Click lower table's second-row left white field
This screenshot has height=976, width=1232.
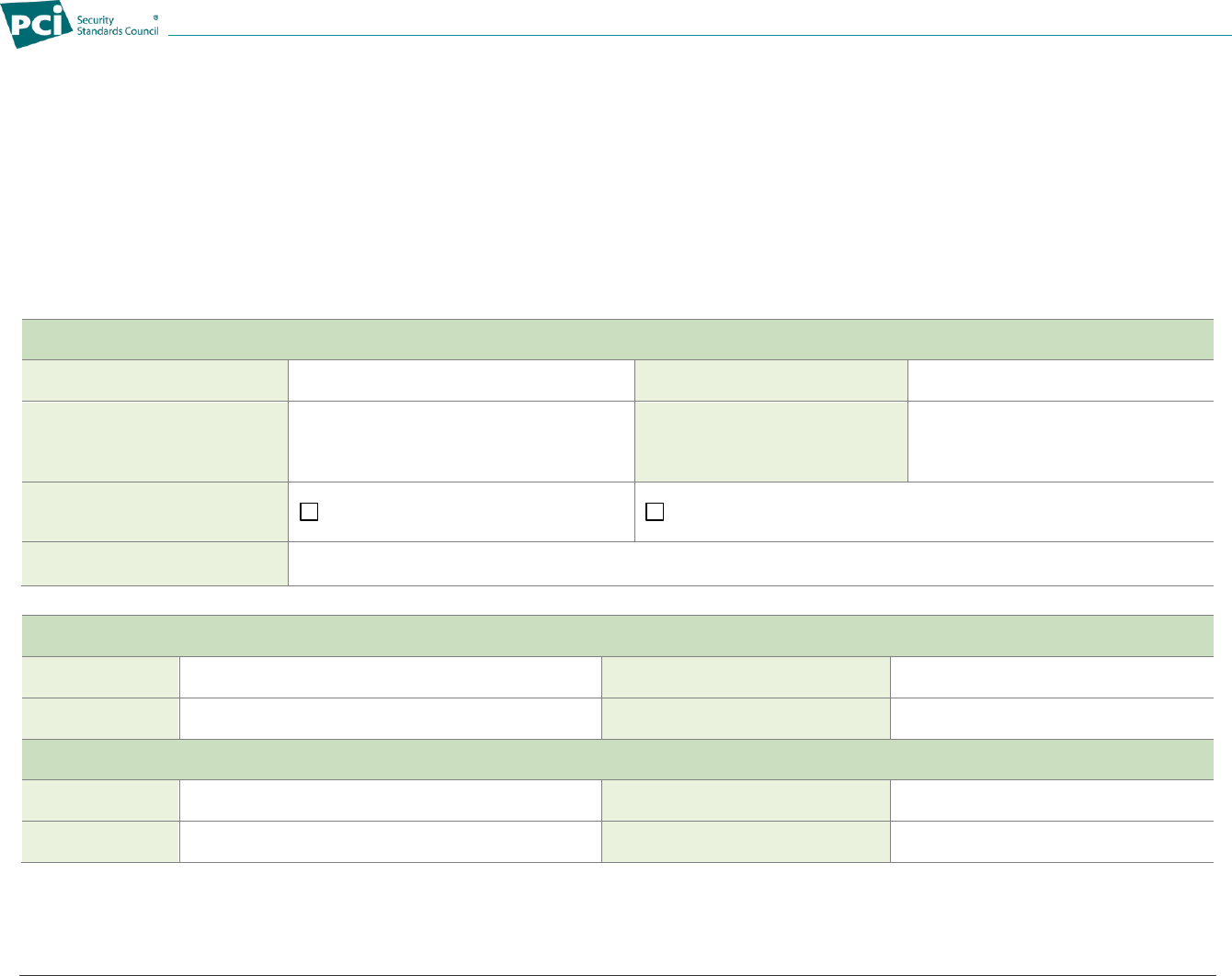tap(390, 719)
